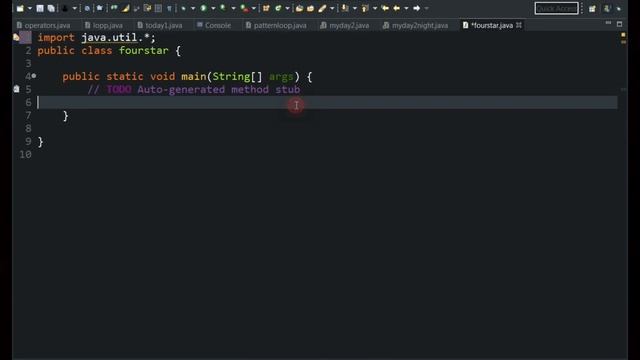Click the 'String' type in line 4

coord(231,76)
